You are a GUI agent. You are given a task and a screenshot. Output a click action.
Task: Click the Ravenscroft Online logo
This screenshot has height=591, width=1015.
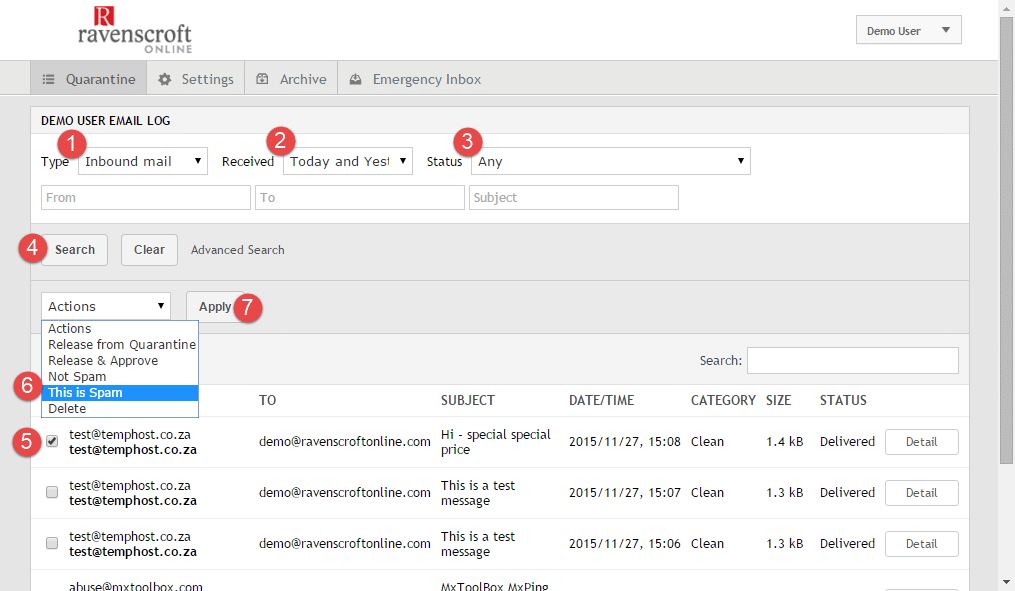click(x=134, y=30)
